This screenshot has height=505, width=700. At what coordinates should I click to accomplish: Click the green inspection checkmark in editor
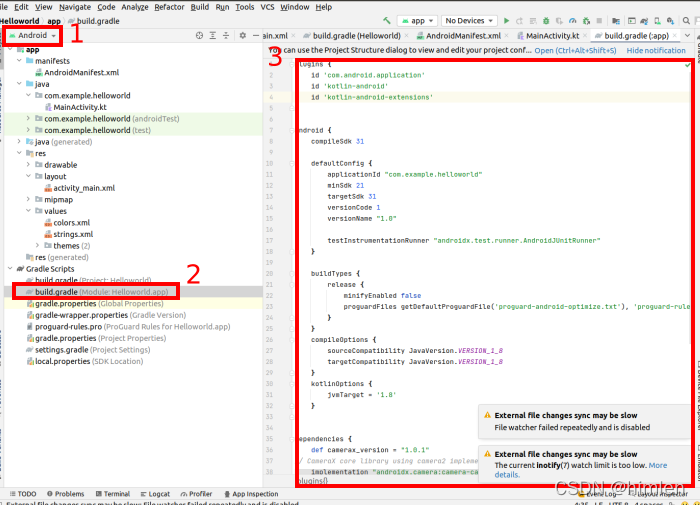click(688, 65)
